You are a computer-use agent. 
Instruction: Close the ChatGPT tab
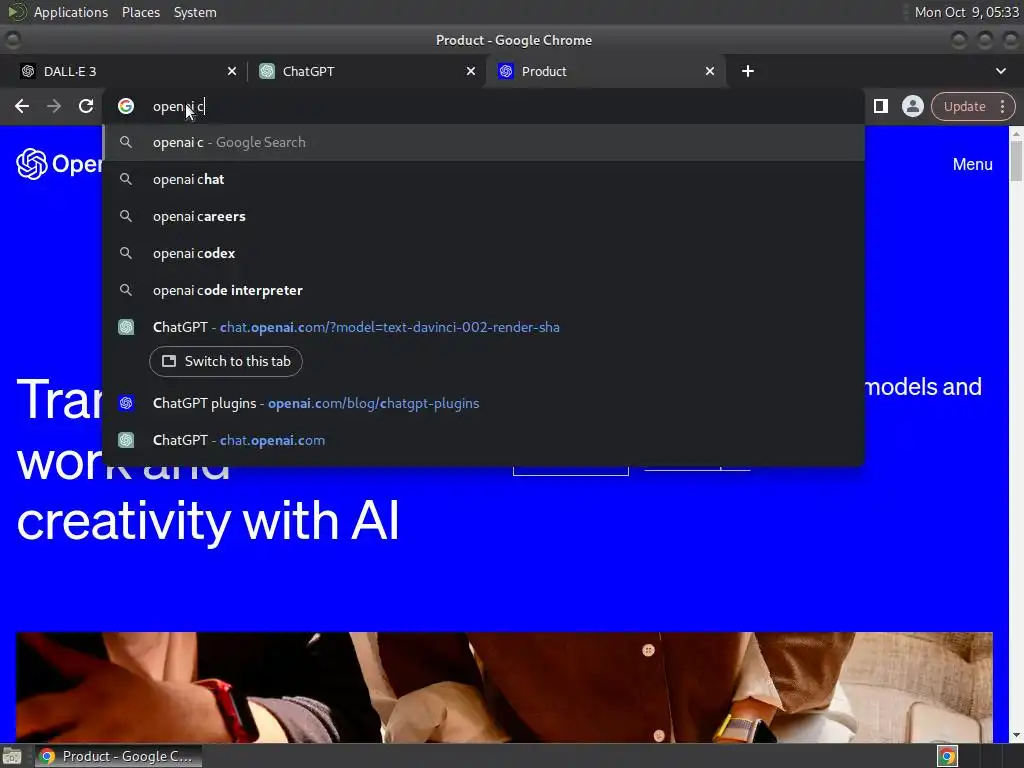[x=471, y=71]
